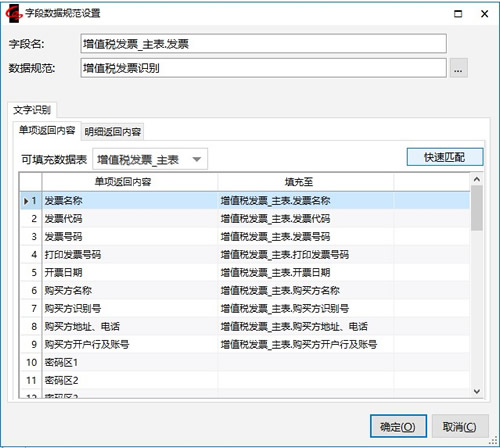
Task: Select the 开票日期 row in table
Action: click(245, 273)
